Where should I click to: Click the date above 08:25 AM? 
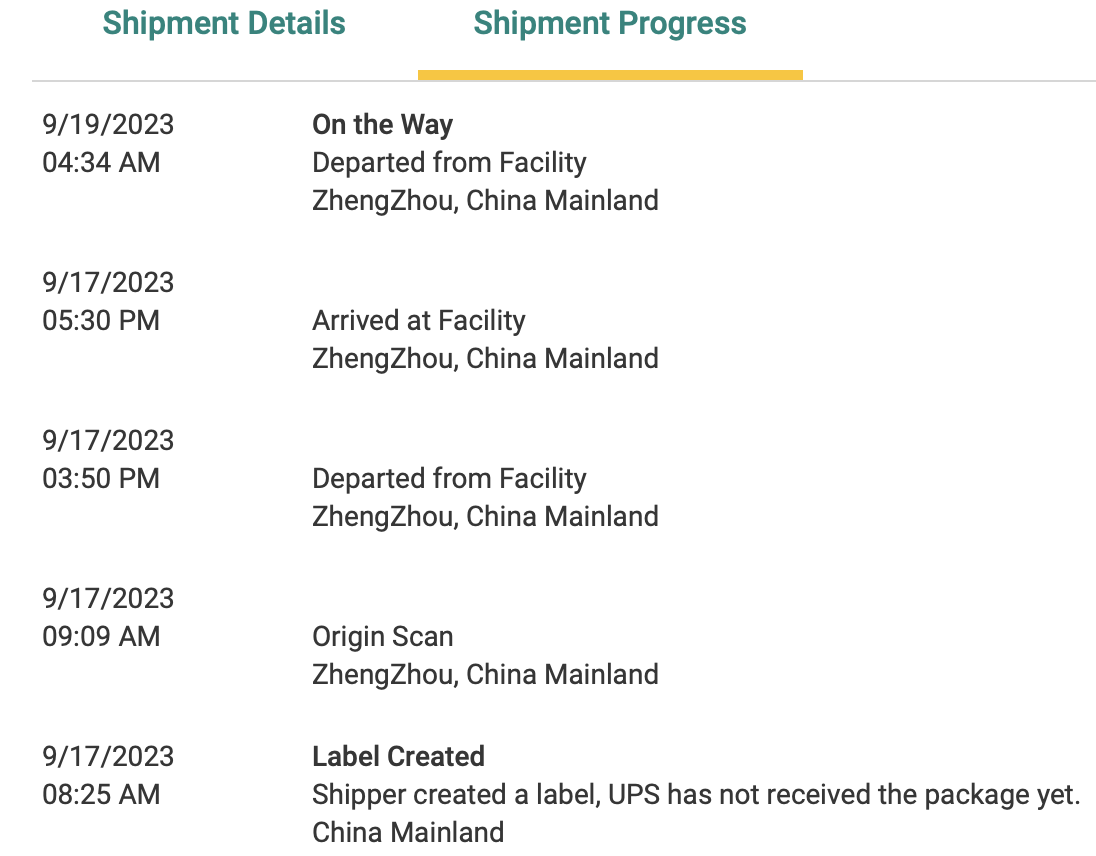point(108,757)
